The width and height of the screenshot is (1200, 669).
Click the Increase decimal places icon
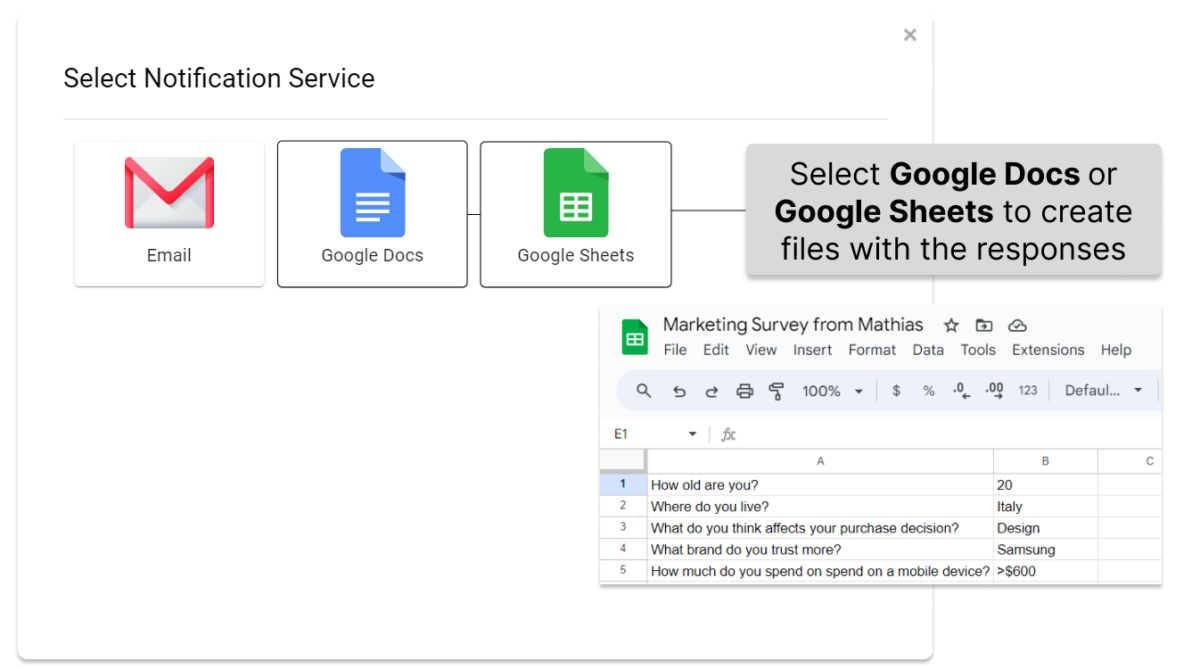coord(994,390)
